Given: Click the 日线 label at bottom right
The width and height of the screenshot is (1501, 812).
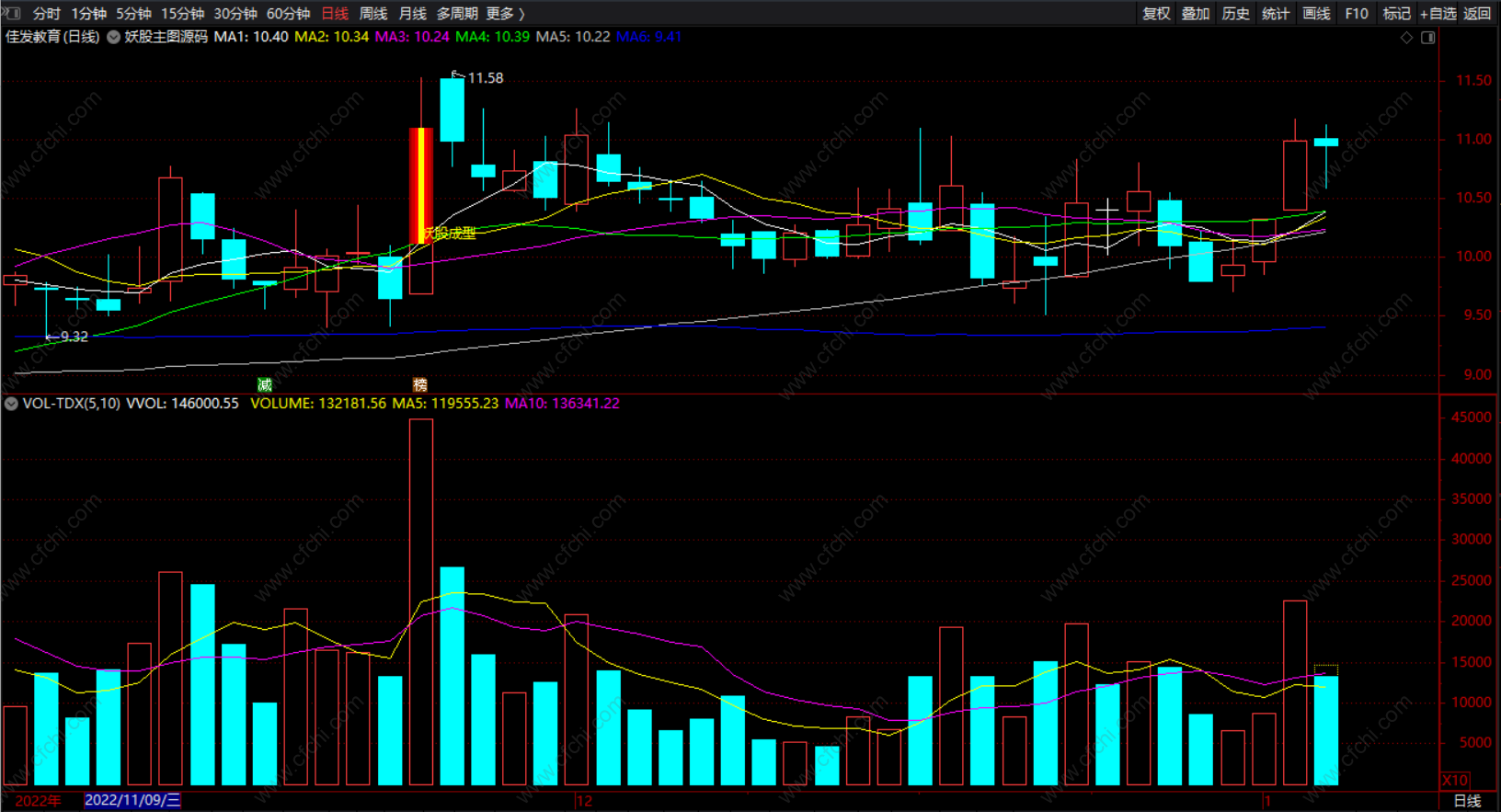Looking at the screenshot, I should click(x=1468, y=801).
